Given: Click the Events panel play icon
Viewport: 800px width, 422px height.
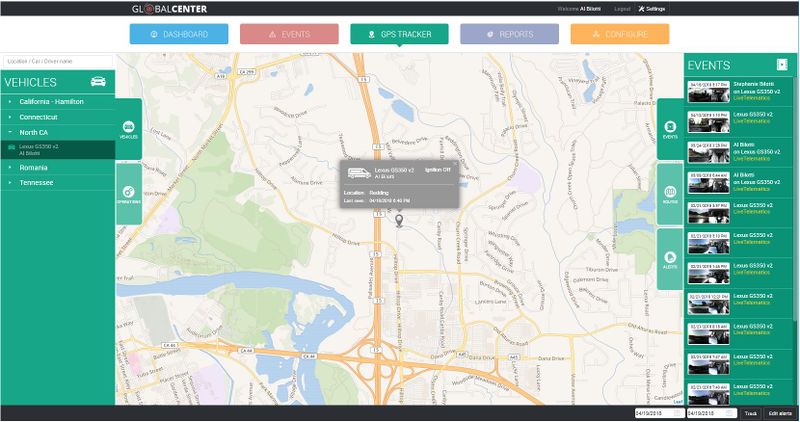Looking at the screenshot, I should click(x=782, y=65).
